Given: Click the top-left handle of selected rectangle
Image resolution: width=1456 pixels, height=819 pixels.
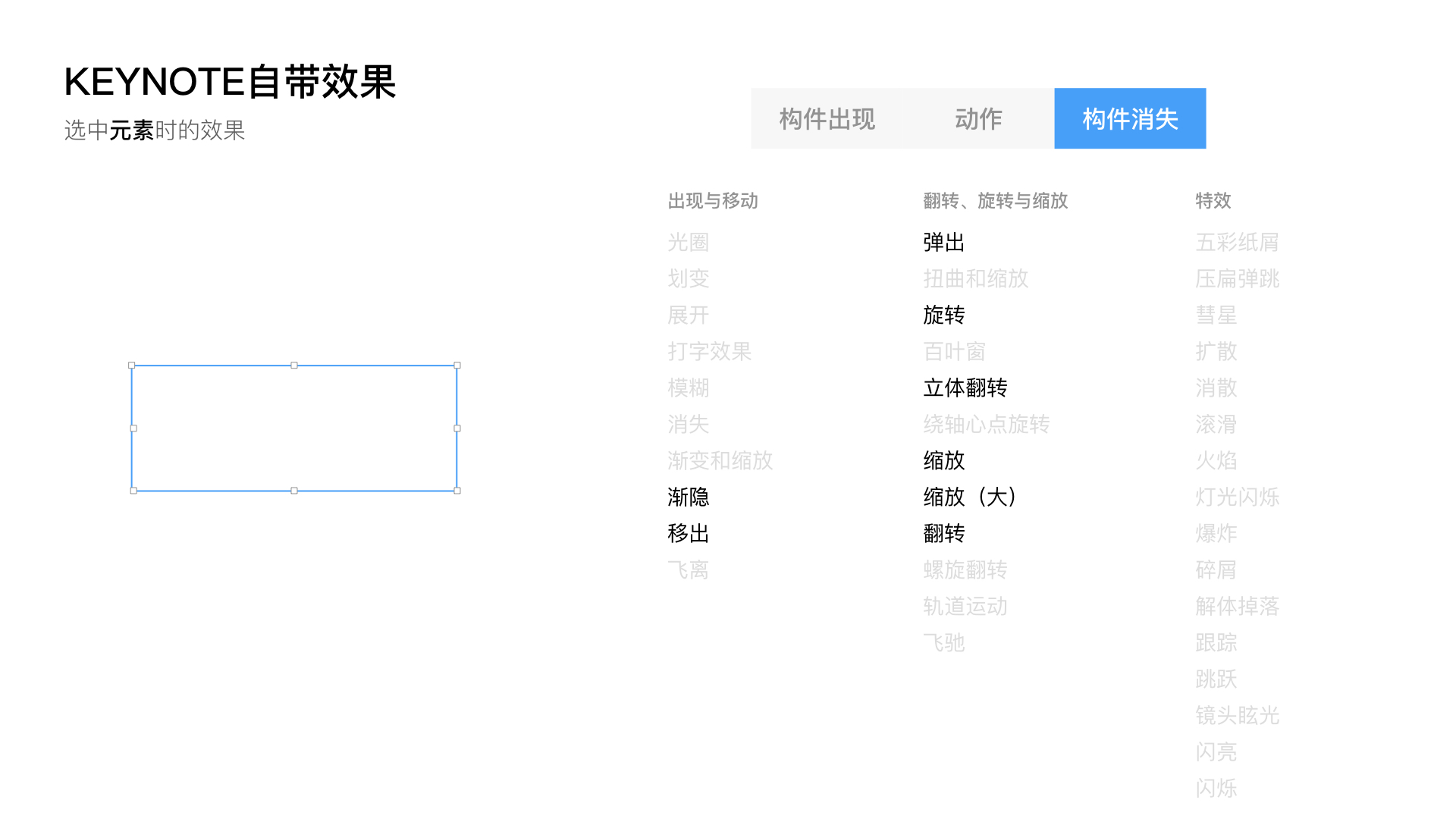Looking at the screenshot, I should point(132,366).
